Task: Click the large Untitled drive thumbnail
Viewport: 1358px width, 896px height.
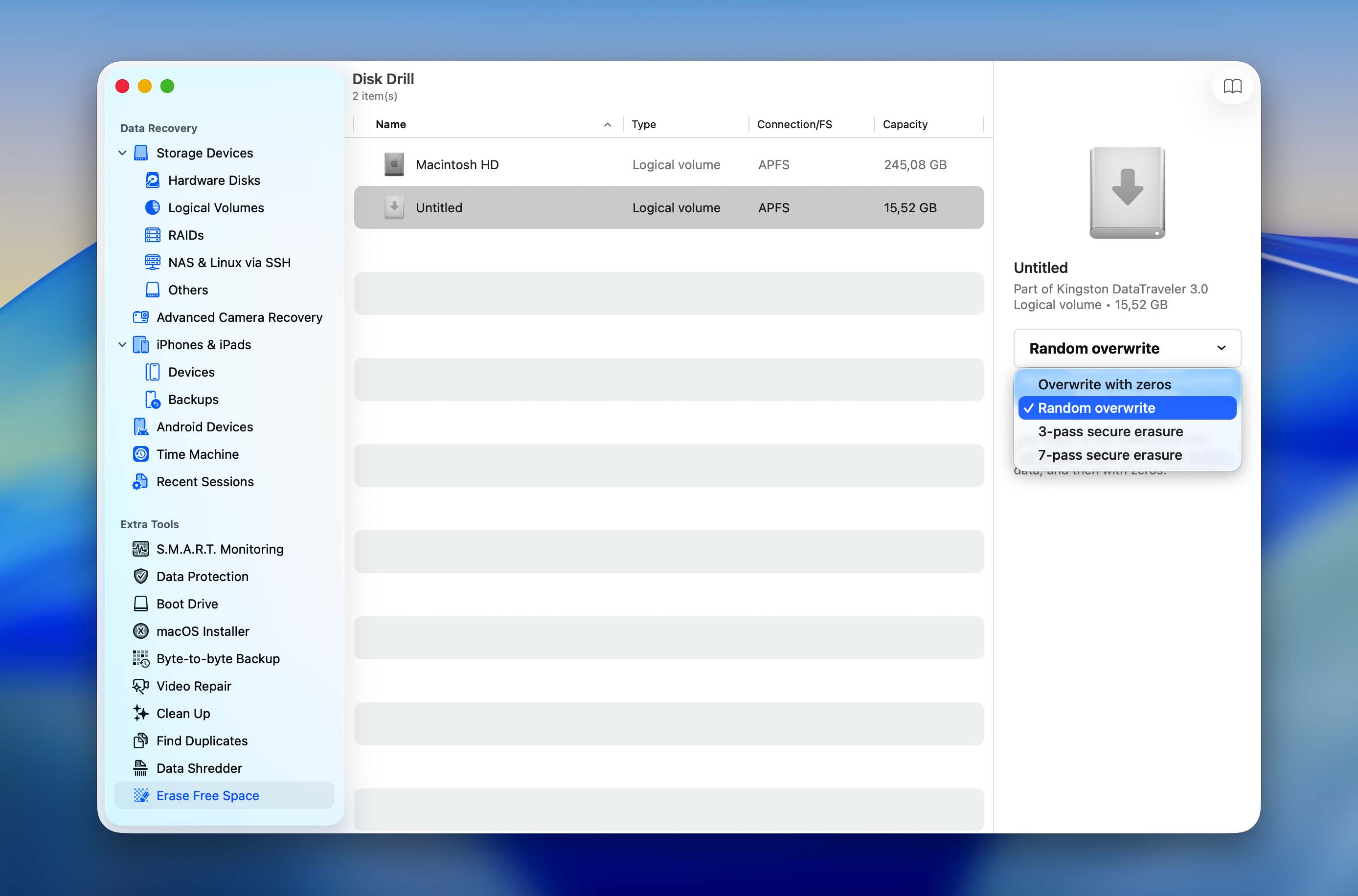Action: coord(1127,193)
